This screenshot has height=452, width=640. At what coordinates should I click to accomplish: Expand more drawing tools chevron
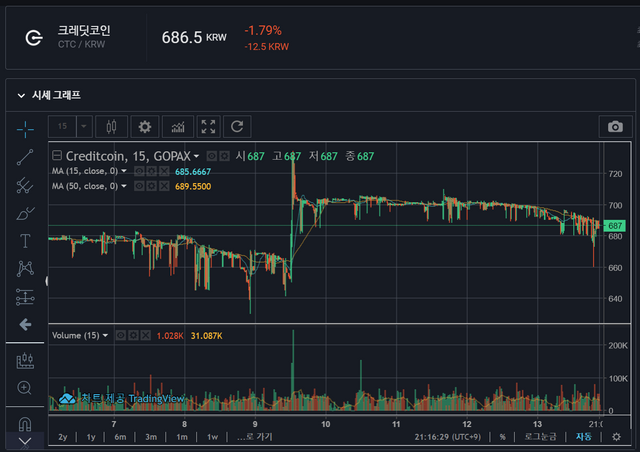(25, 442)
